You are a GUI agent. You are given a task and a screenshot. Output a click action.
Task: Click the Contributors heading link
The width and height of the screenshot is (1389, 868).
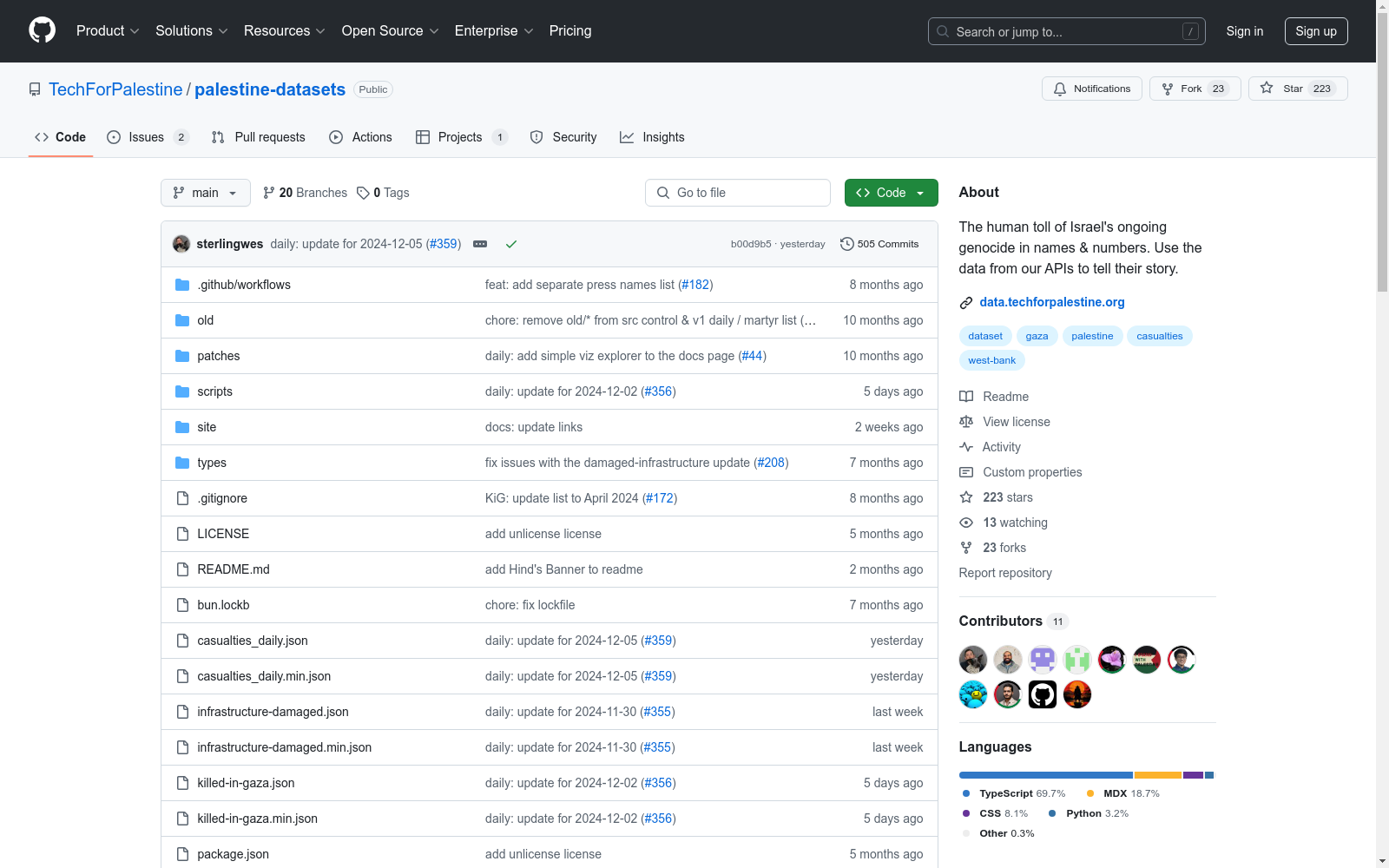(x=1013, y=621)
